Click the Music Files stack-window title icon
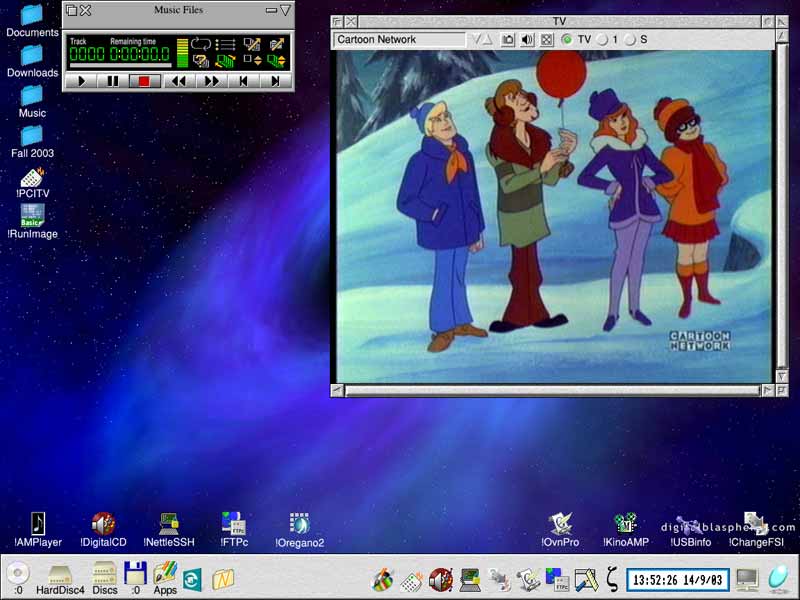 coord(71,10)
